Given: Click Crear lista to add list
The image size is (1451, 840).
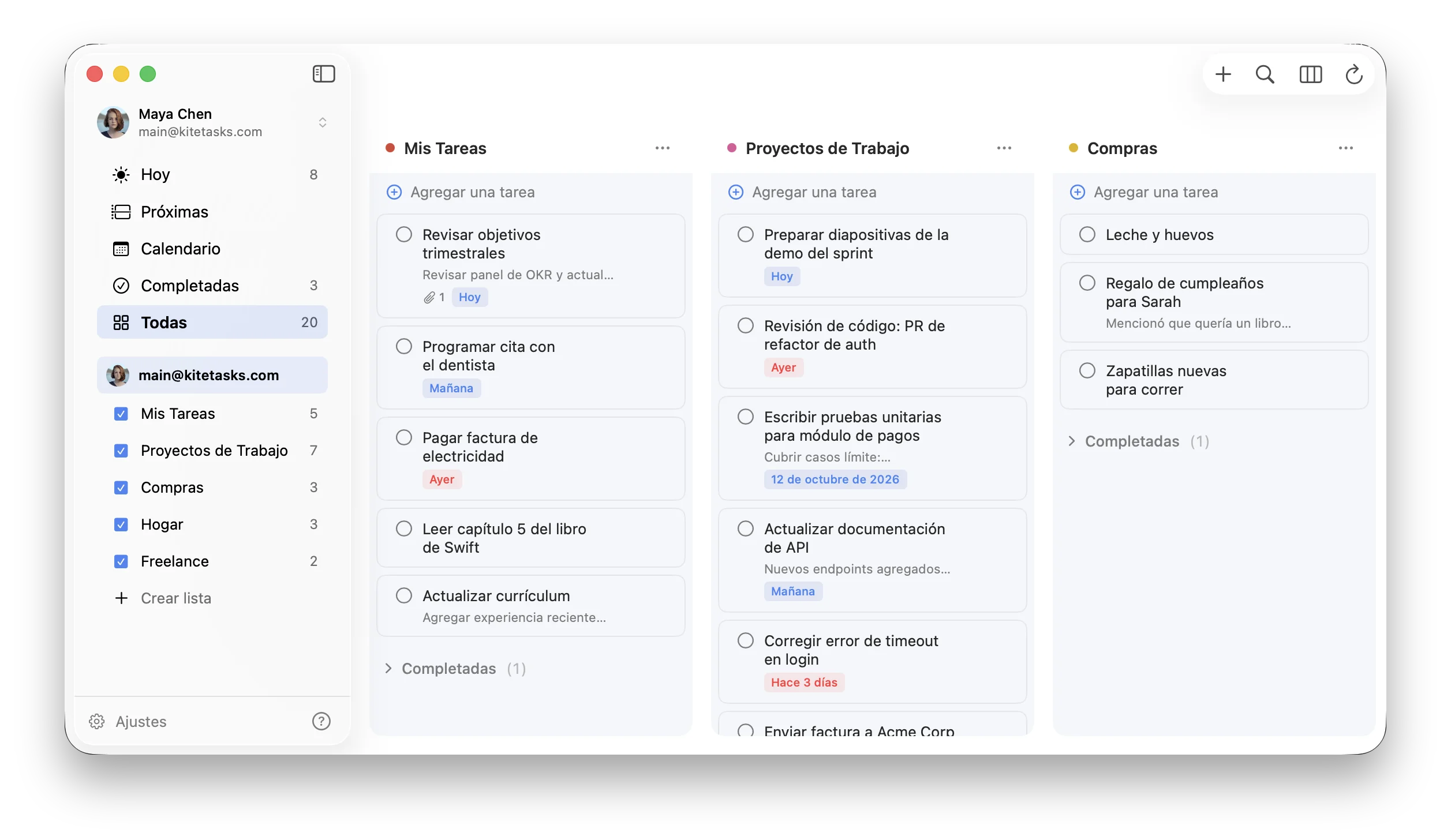Looking at the screenshot, I should [163, 598].
